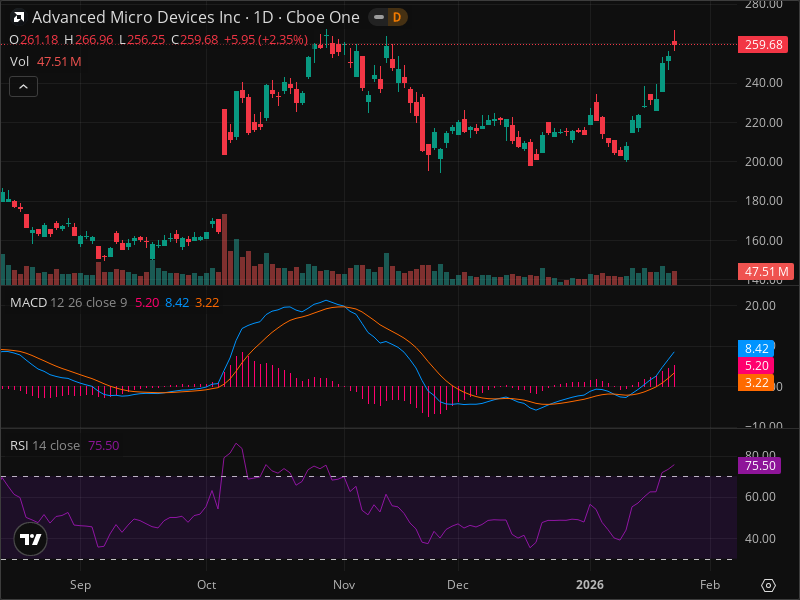Viewport: 800px width, 600px height.
Task: Click the O261.18 open value in legend
Action: click(34, 40)
